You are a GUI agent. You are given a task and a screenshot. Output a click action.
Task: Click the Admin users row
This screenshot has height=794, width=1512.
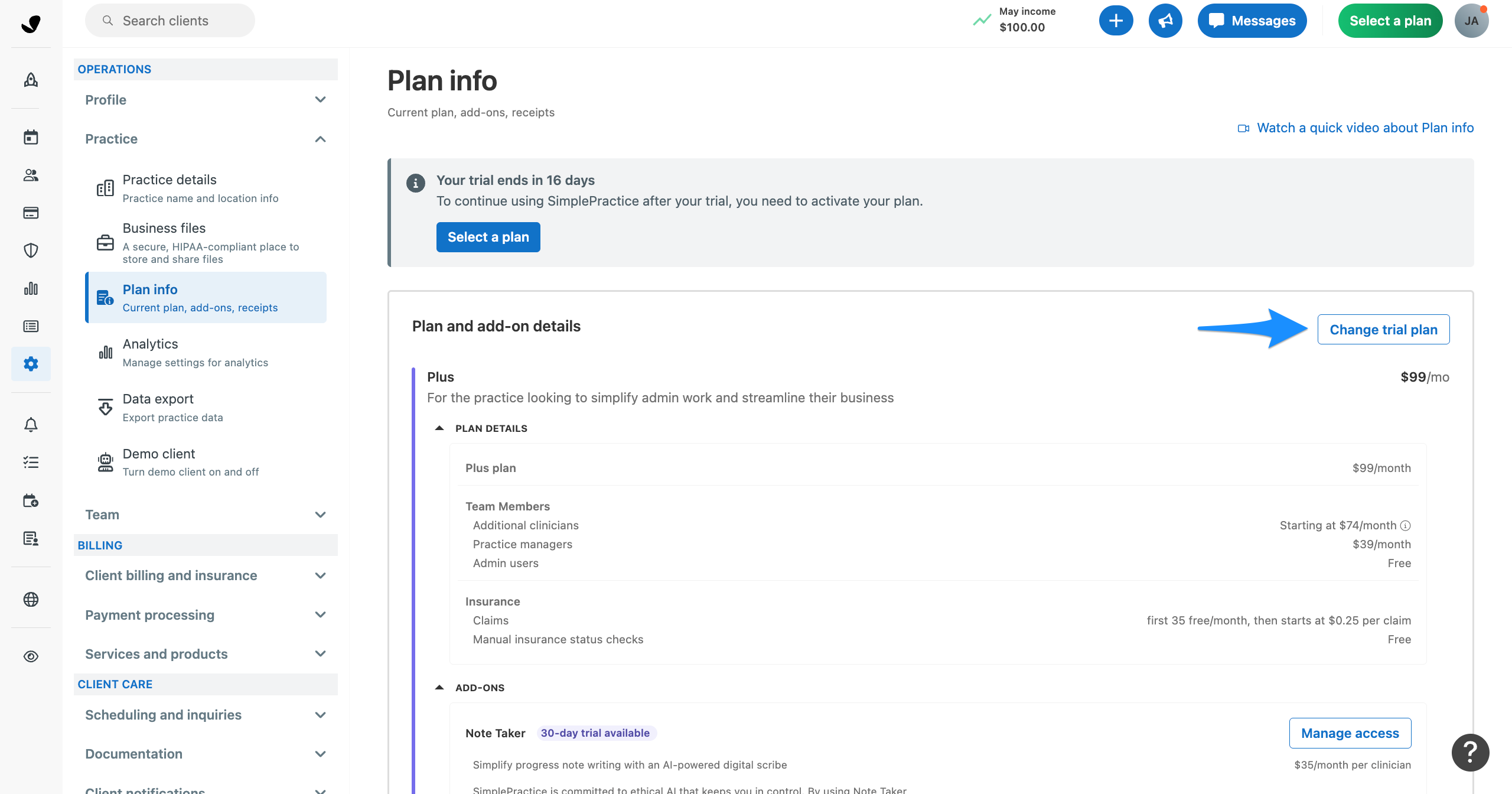click(x=941, y=563)
